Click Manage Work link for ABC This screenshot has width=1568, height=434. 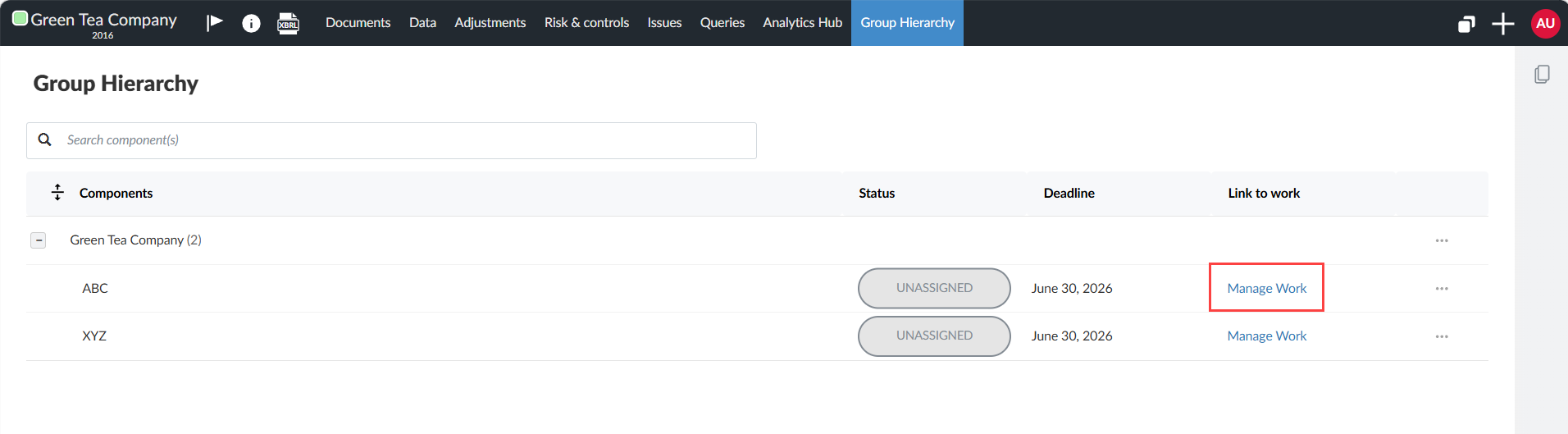[1266, 288]
